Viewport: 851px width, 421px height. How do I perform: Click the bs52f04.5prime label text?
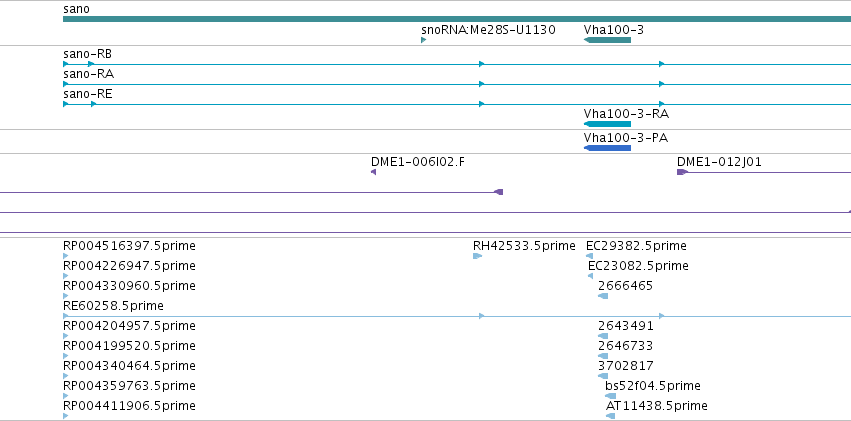click(x=653, y=386)
